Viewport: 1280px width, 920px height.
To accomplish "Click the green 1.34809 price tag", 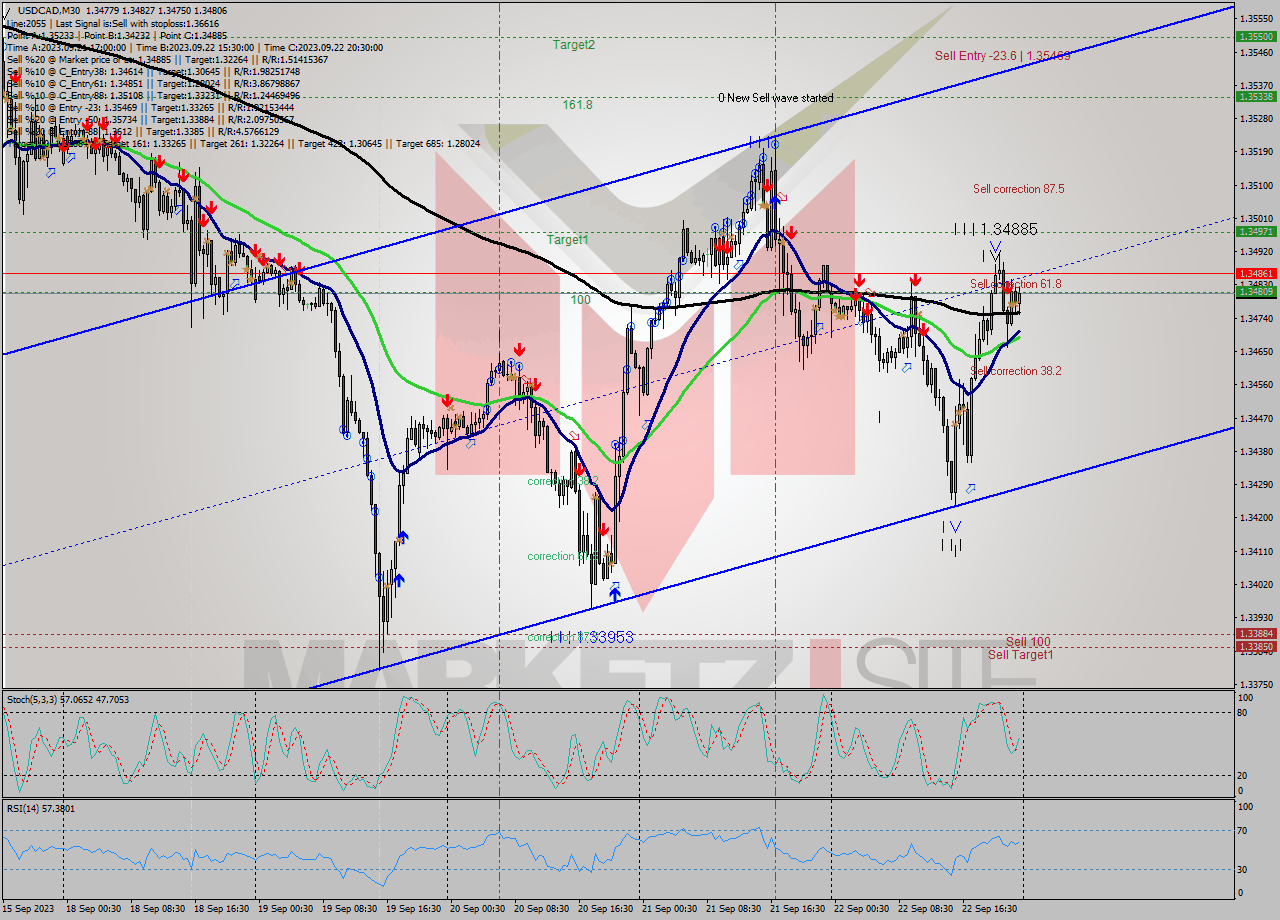I will [x=1255, y=292].
